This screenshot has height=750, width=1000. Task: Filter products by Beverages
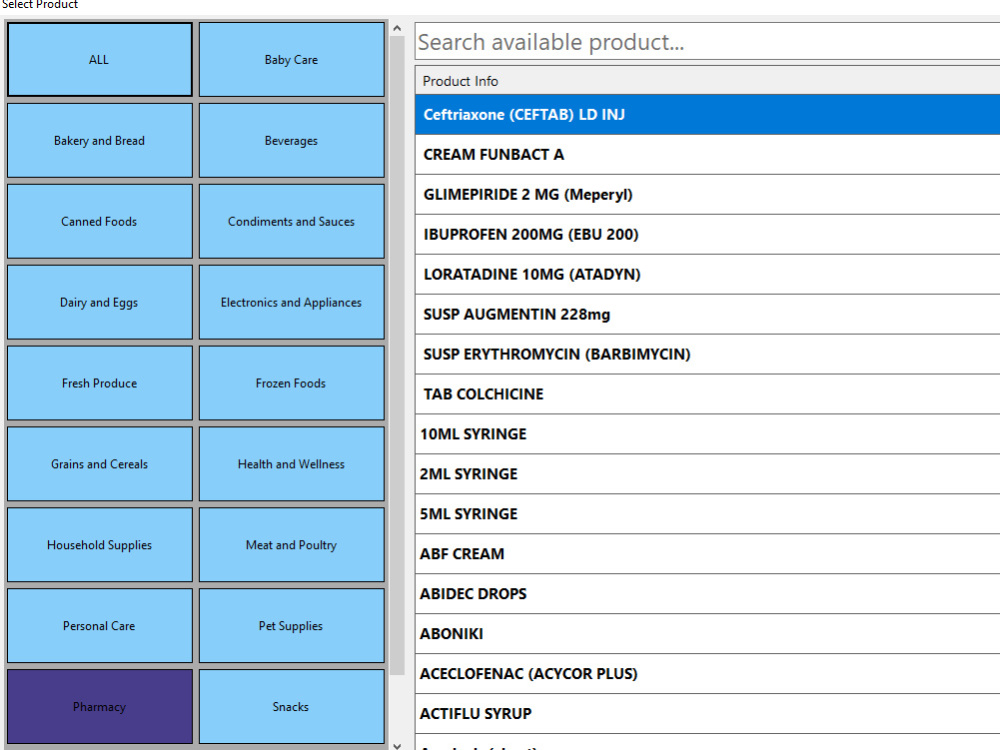[x=291, y=140]
